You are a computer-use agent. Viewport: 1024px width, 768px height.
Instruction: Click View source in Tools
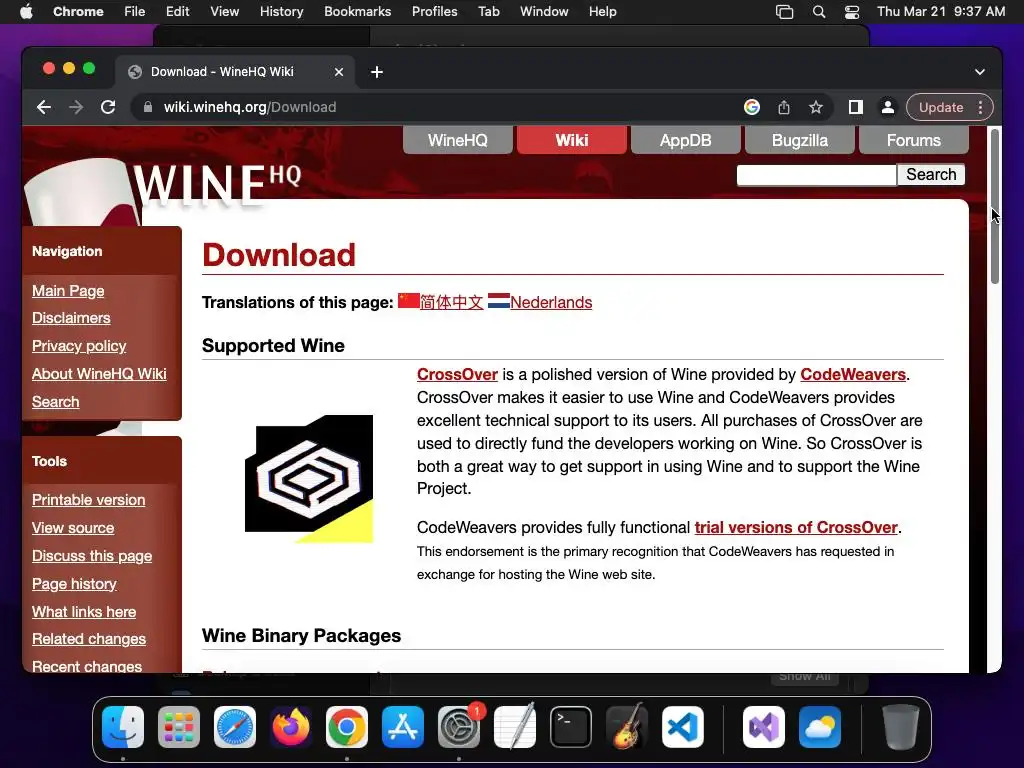[73, 528]
